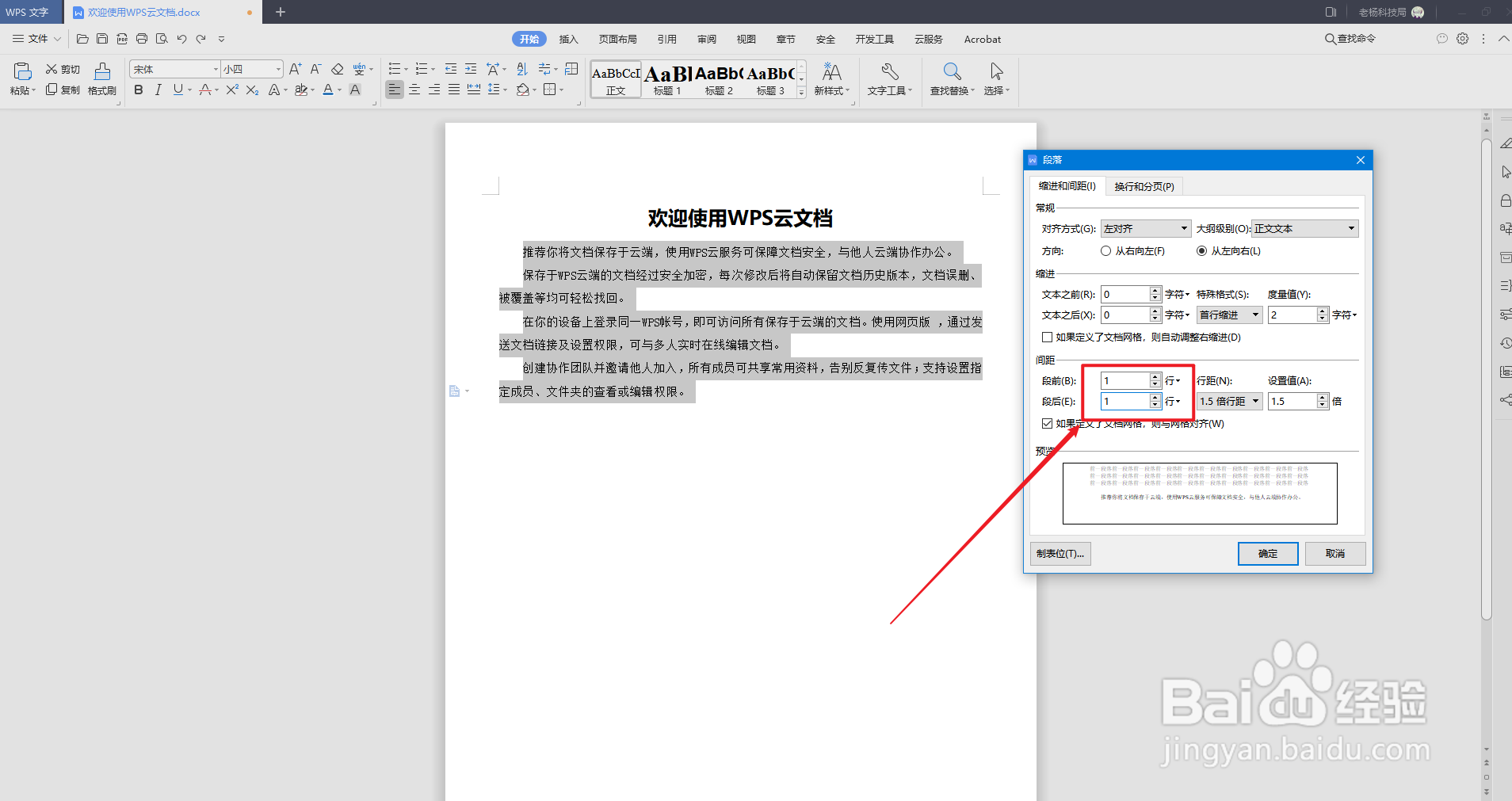Toggle character shading A button

pos(355,90)
